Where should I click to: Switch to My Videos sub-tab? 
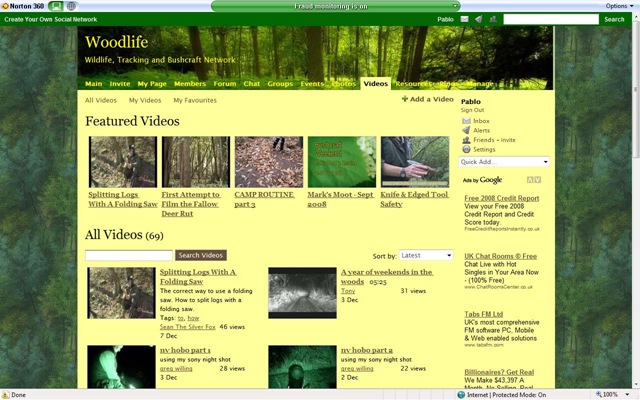tap(145, 100)
